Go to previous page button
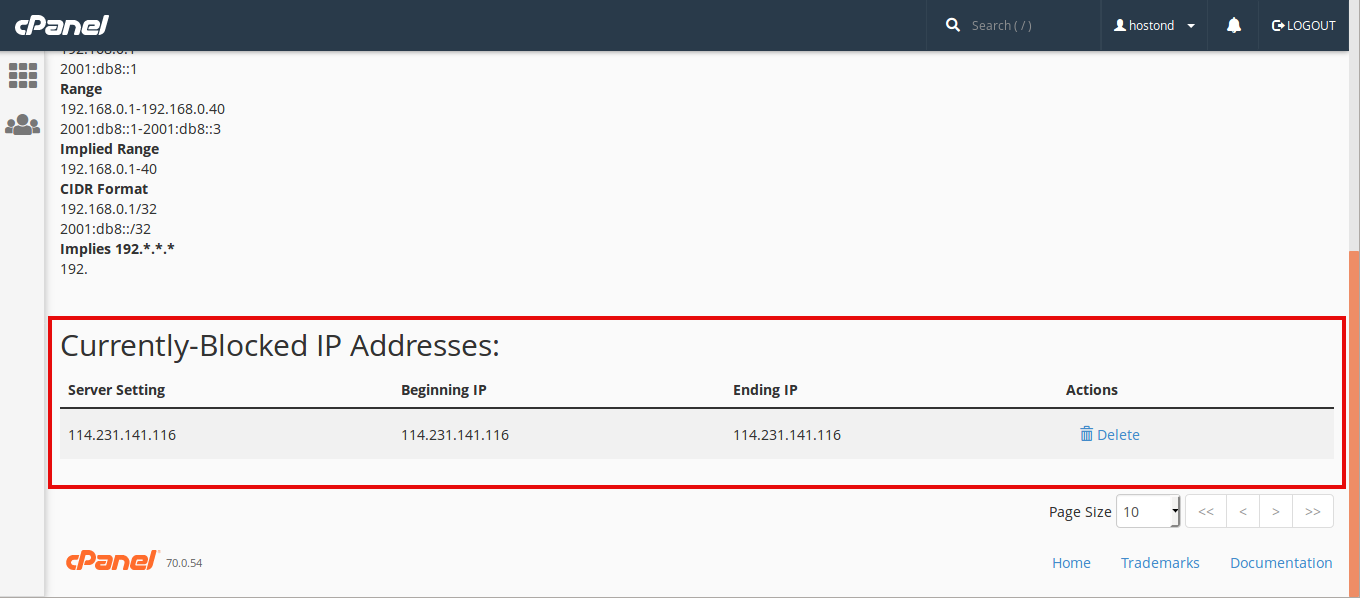The height and width of the screenshot is (598, 1360). click(1242, 511)
